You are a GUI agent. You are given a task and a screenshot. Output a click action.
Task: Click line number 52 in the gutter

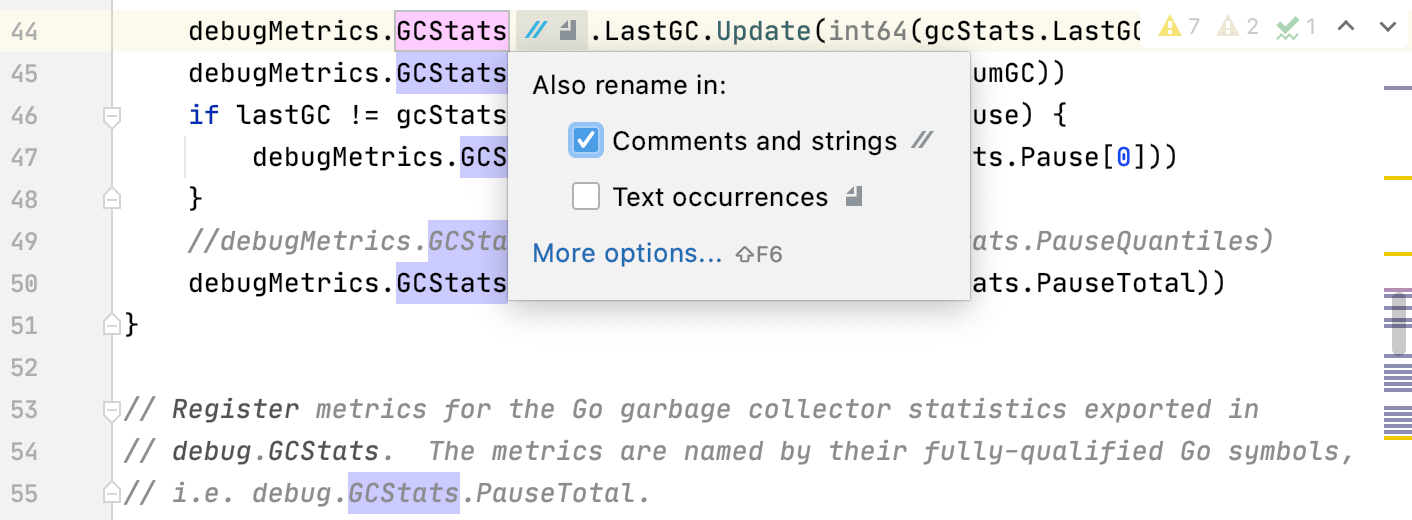click(24, 368)
